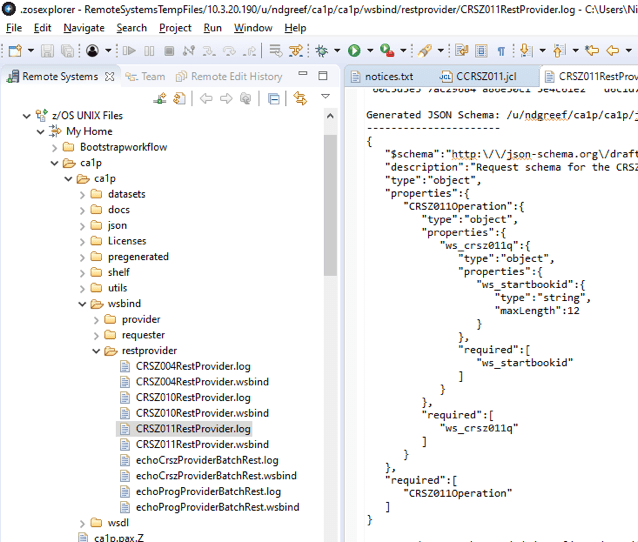Image resolution: width=638 pixels, height=542 pixels.
Task: Expand the datasets folder
Action: pyautogui.click(x=82, y=195)
